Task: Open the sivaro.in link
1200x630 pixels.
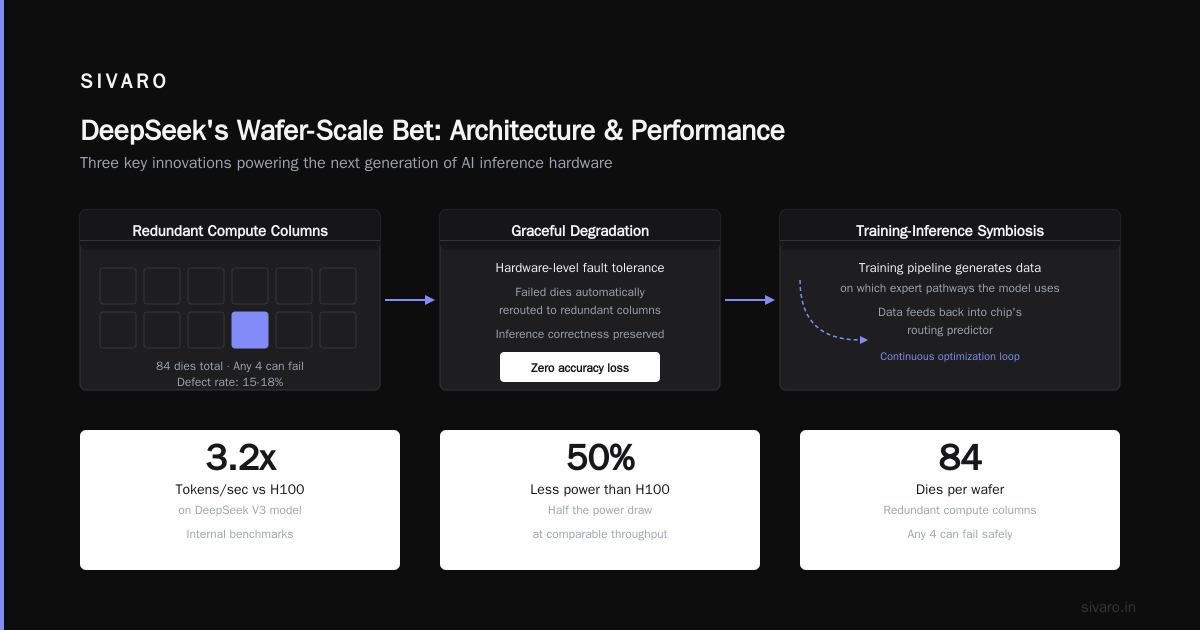Action: click(1109, 607)
